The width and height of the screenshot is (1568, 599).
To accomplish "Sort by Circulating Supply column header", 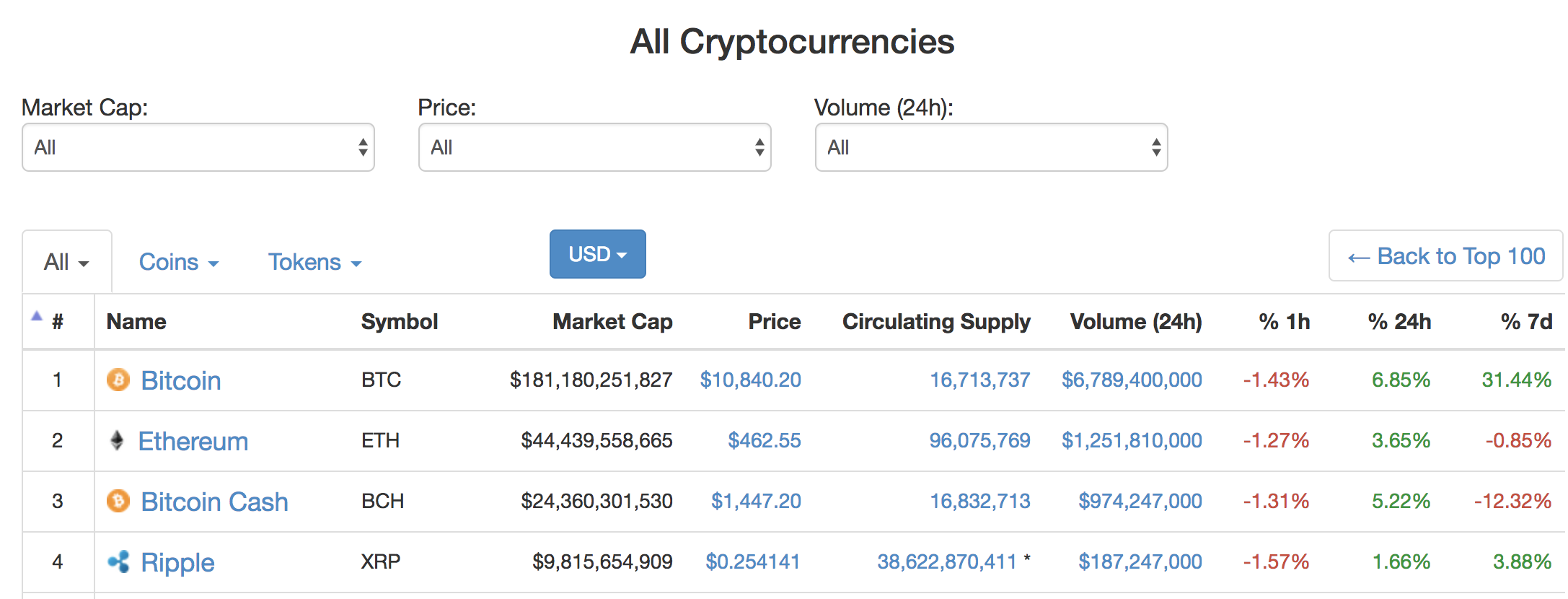I will pyautogui.click(x=936, y=322).
